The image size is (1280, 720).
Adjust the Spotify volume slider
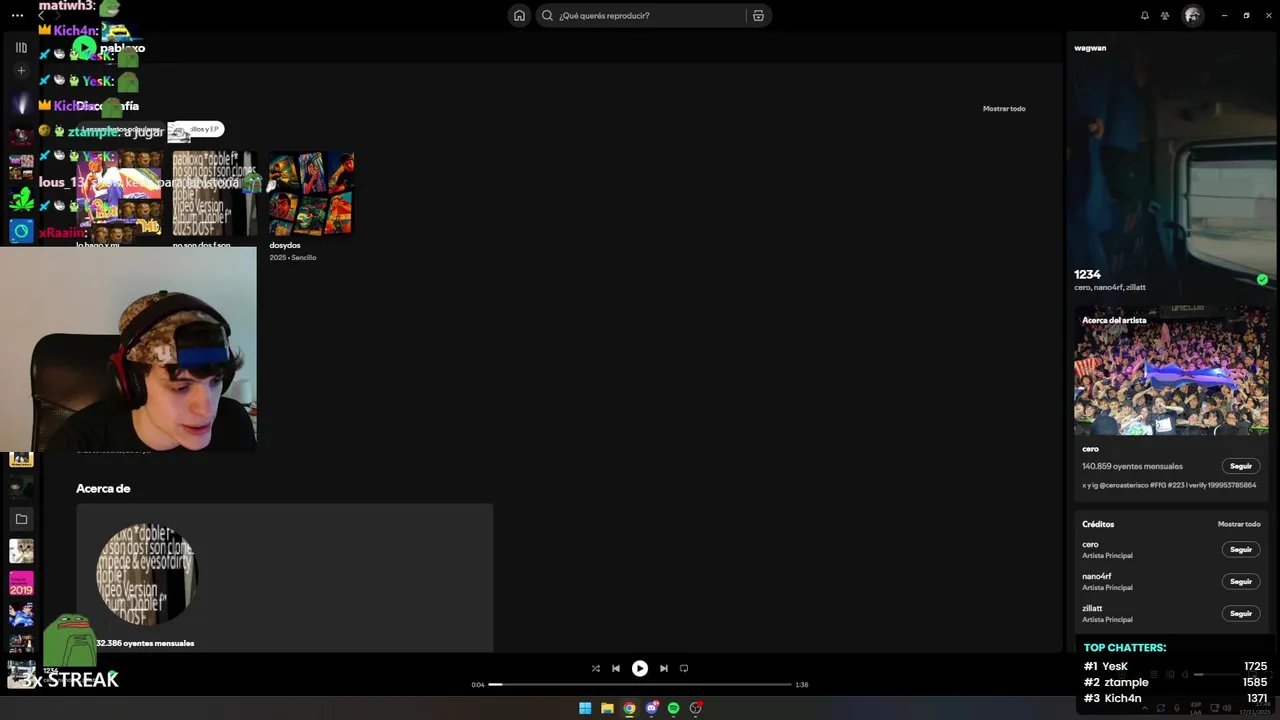[1216, 674]
